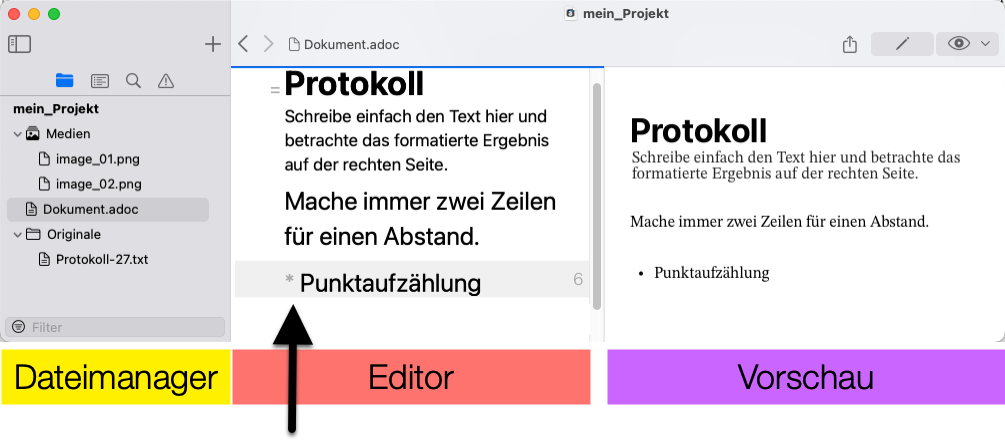Image resolution: width=1005 pixels, height=440 pixels.
Task: Open Dokument.adoc in the file tree
Action: click(108, 210)
